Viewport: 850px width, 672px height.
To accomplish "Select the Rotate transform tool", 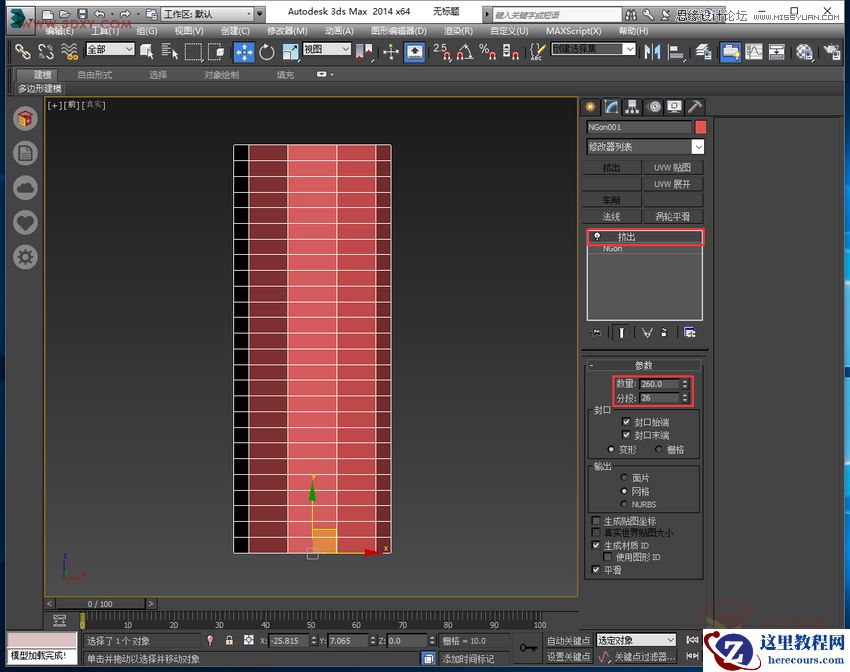I will [267, 51].
